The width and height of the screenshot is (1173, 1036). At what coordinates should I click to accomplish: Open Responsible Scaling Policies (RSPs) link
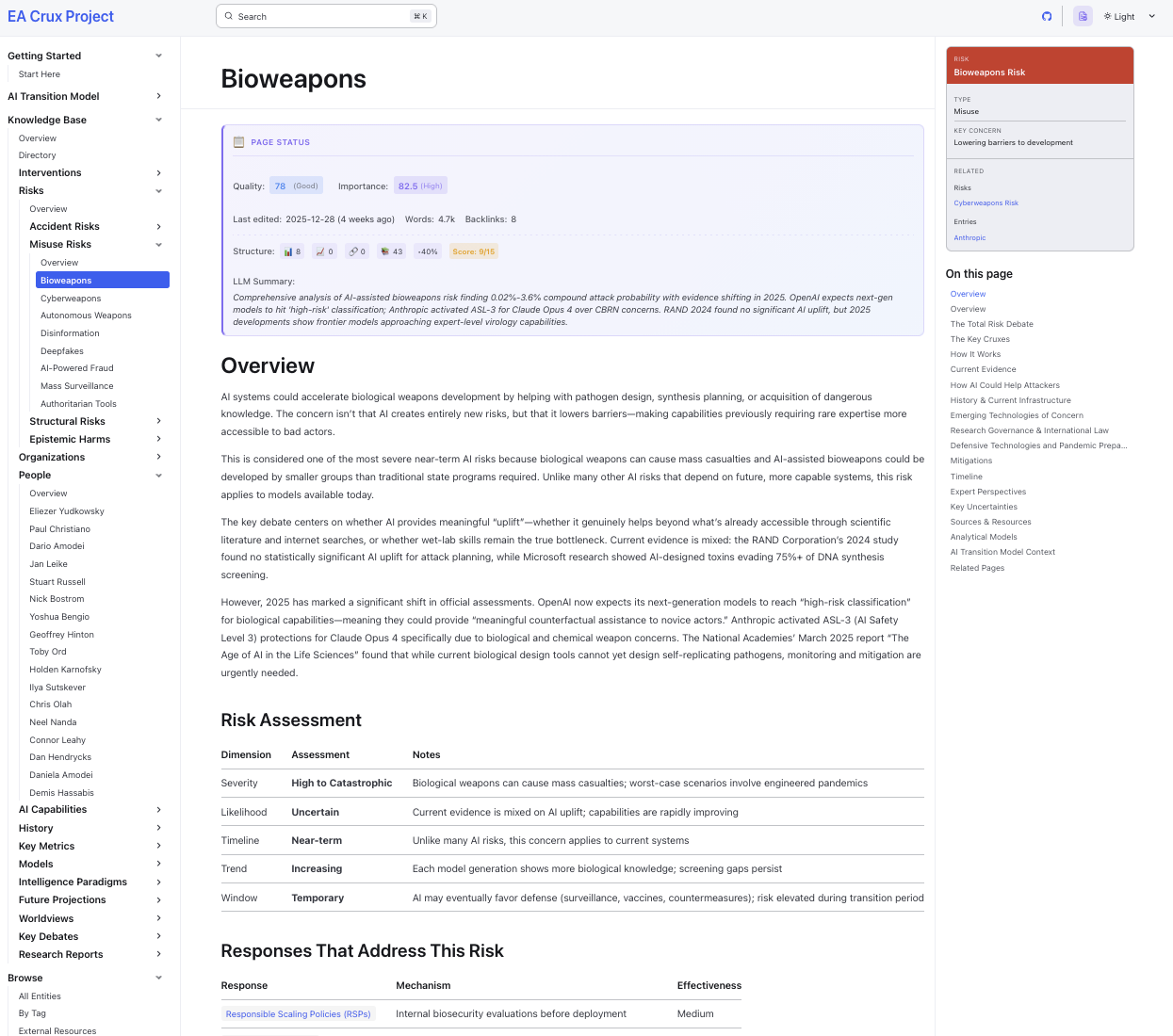[298, 1014]
